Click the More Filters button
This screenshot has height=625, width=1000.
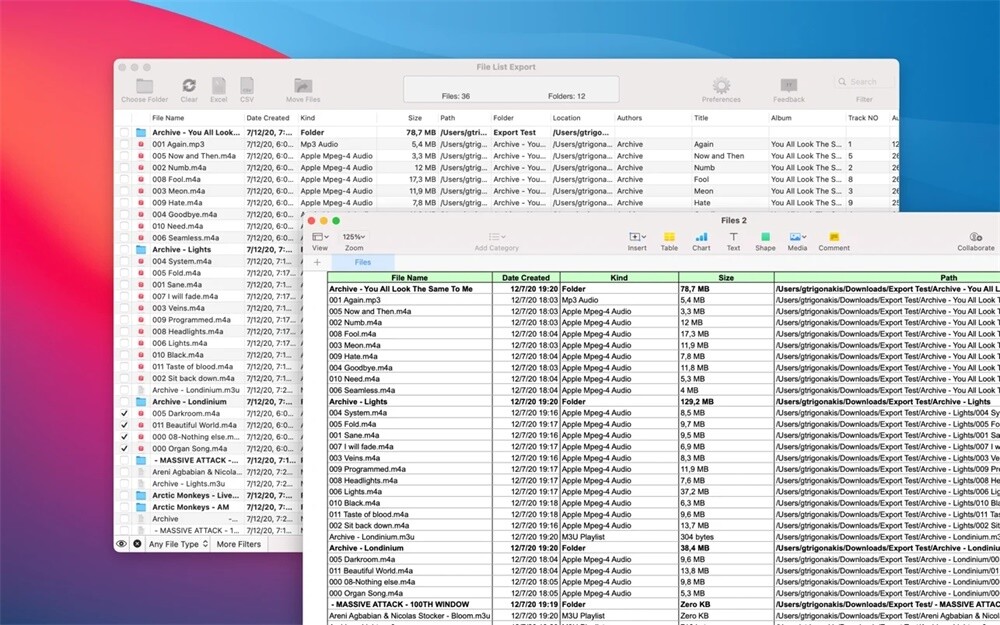239,544
